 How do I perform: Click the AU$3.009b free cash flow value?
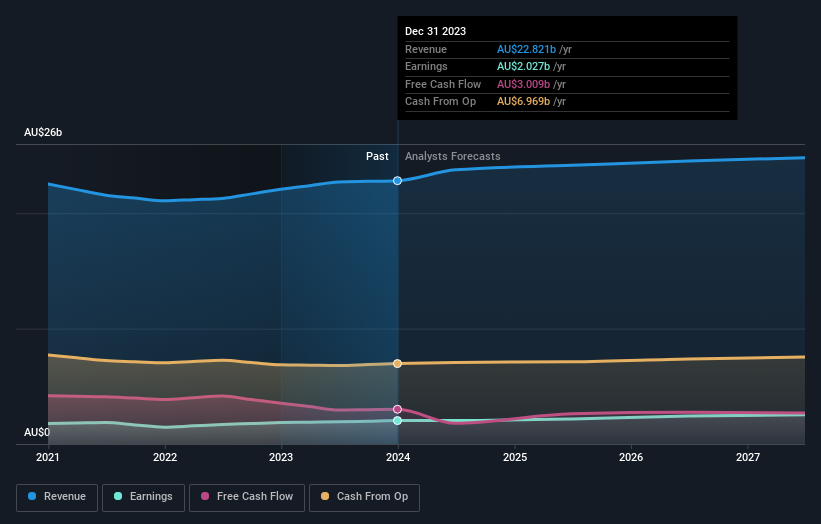click(x=523, y=84)
